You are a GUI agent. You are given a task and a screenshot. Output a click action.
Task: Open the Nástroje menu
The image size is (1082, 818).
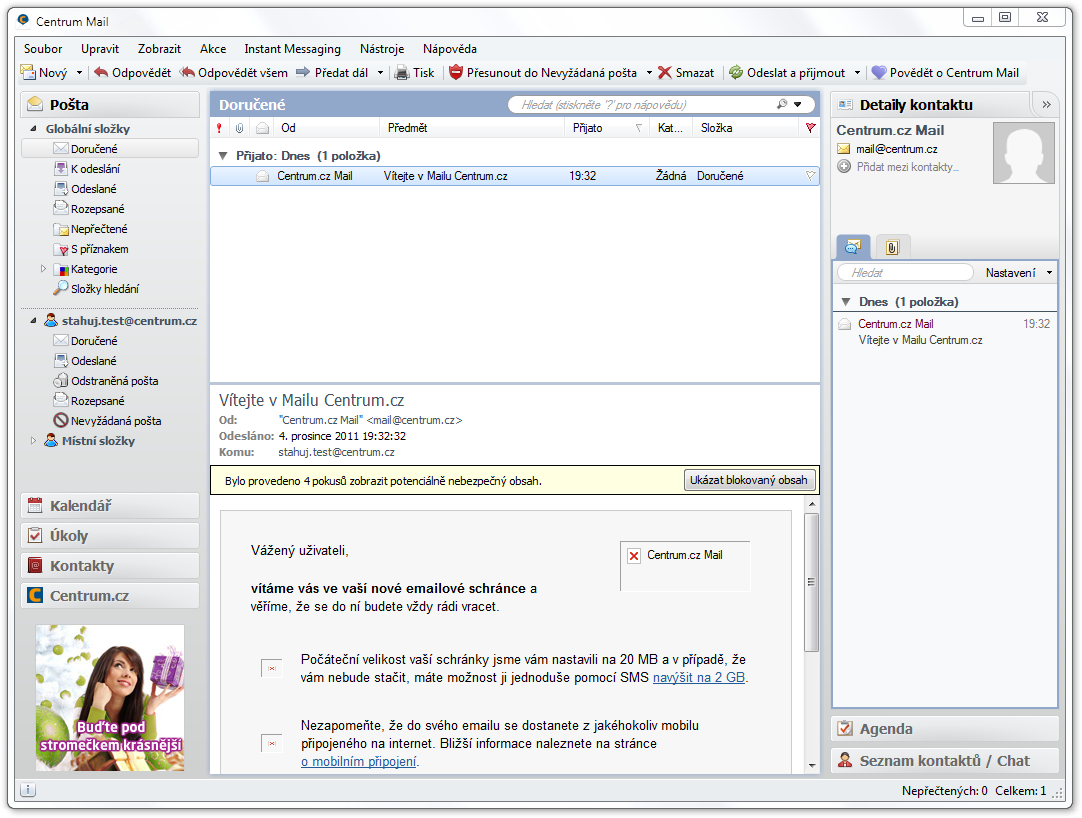pyautogui.click(x=382, y=49)
